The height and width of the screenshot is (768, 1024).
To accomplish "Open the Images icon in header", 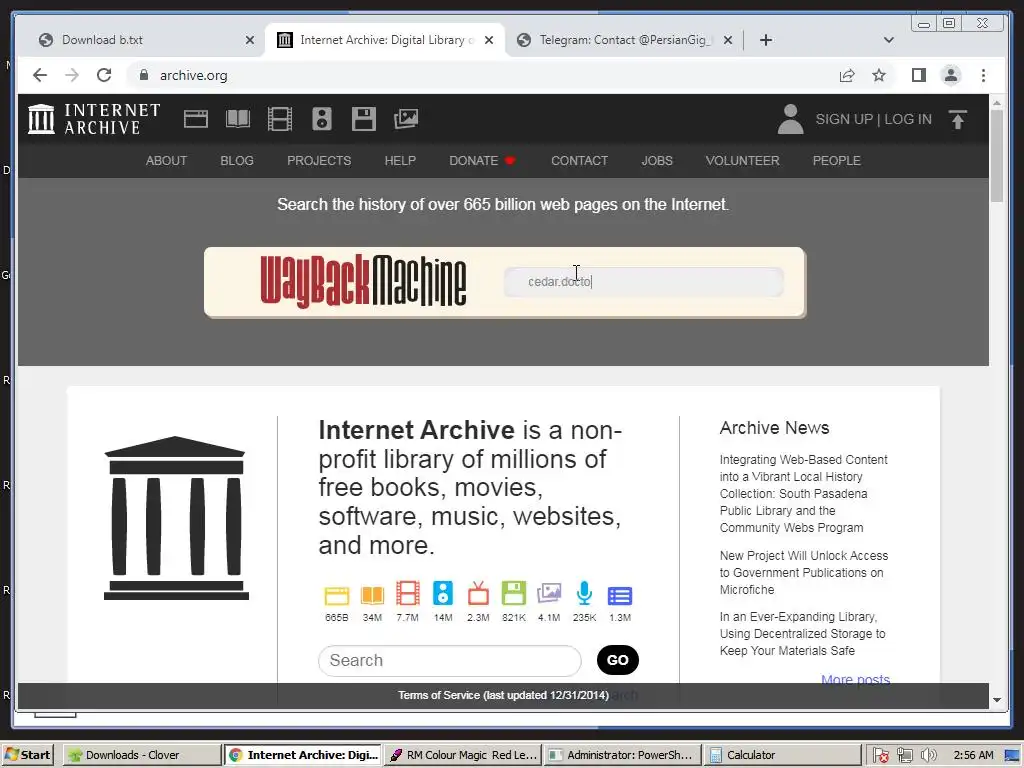I will [406, 119].
